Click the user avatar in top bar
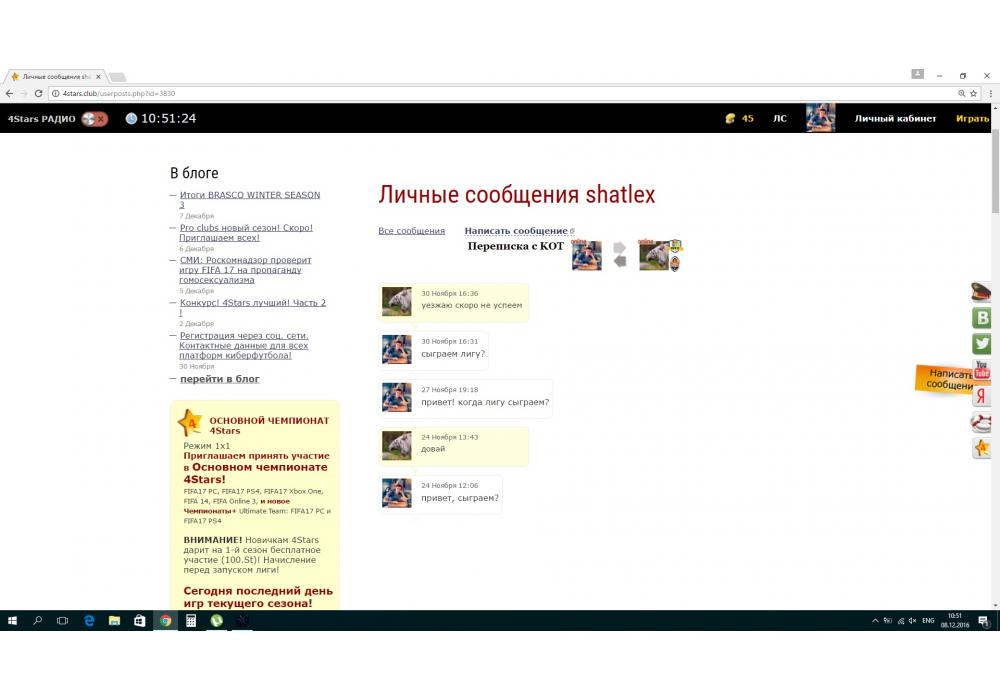This screenshot has width=1000, height=700. (820, 118)
